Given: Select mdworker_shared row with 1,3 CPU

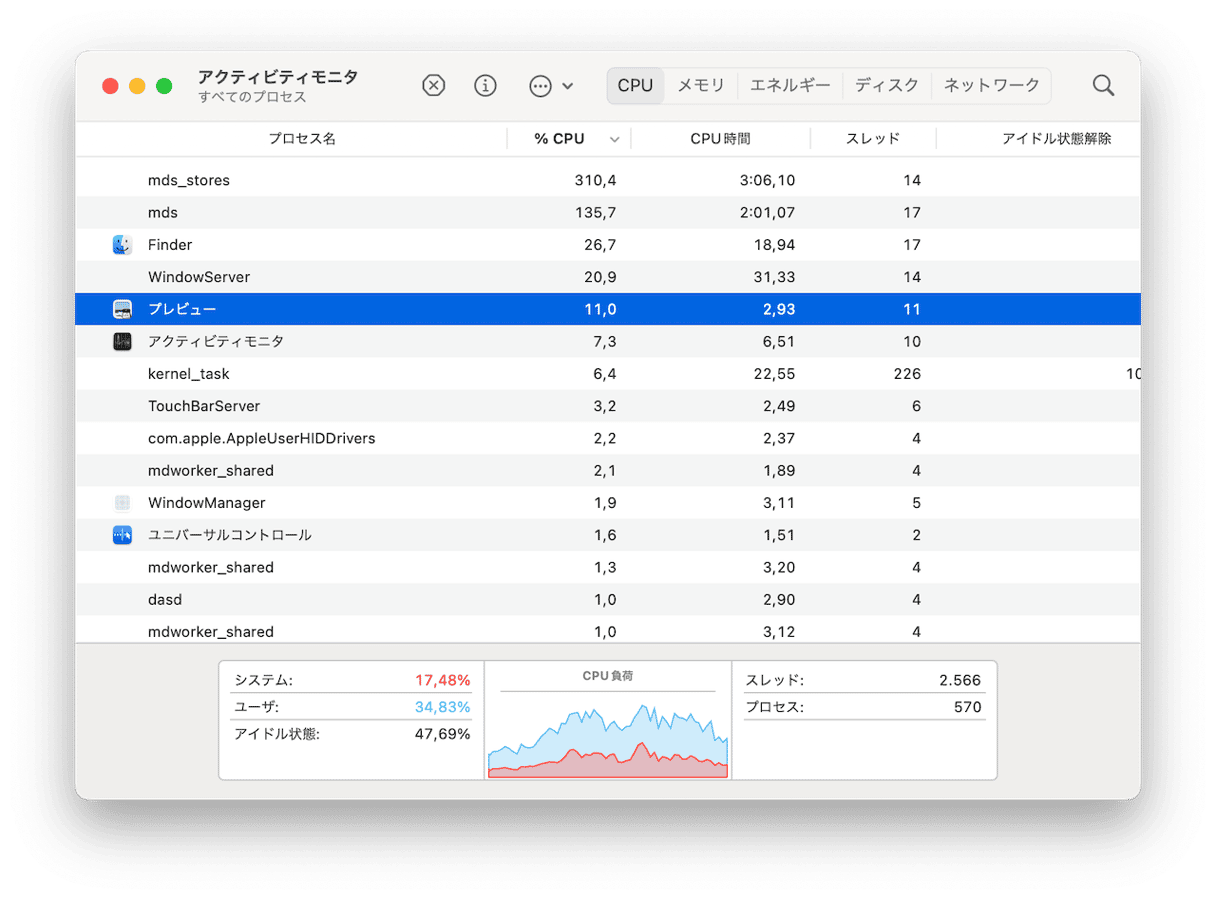Looking at the screenshot, I should 608,567.
